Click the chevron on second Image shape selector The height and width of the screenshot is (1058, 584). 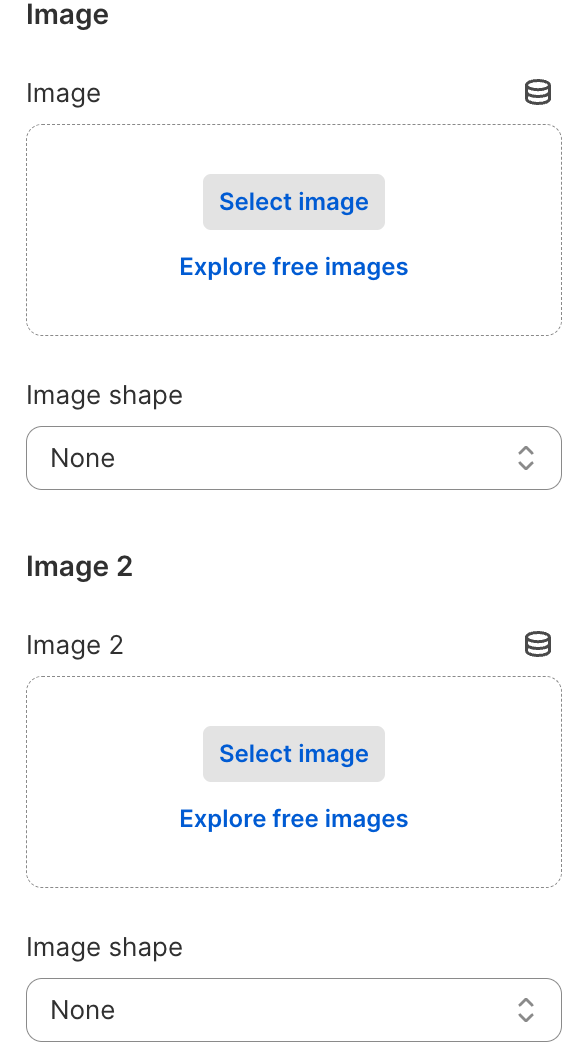525,1010
